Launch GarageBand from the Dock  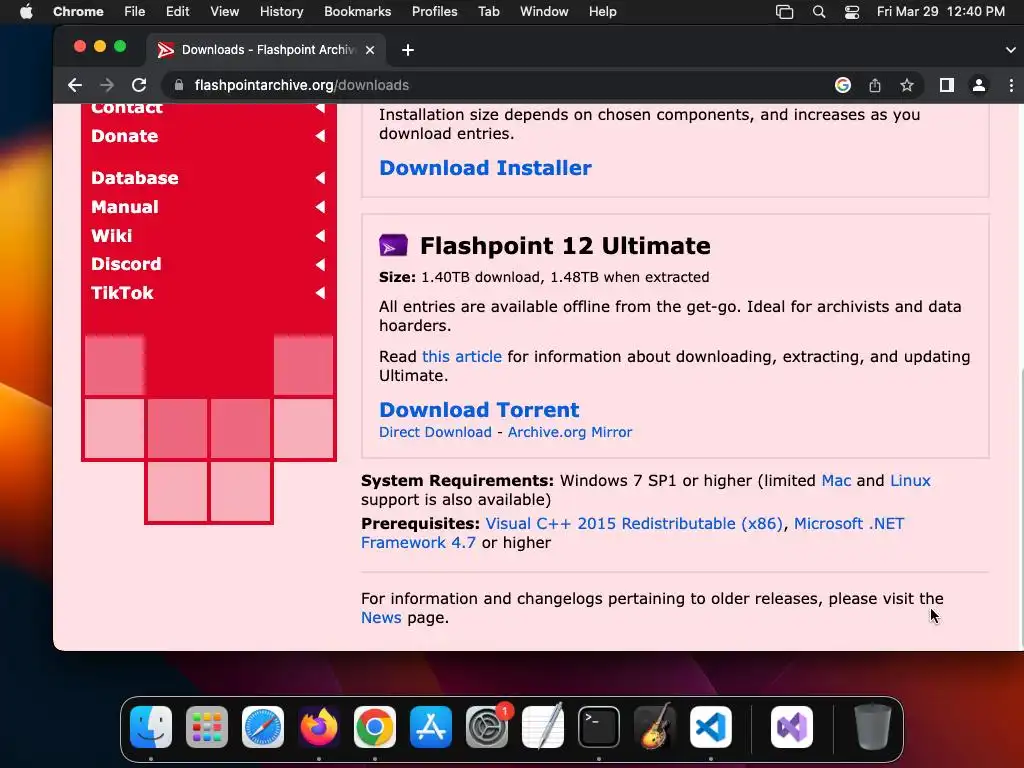click(x=655, y=726)
